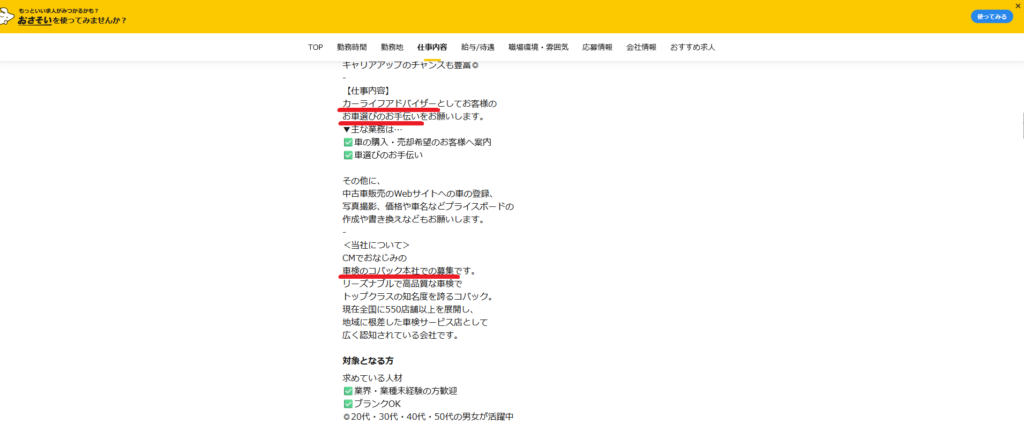
Task: Click green check icon beside ブランクOK
Action: click(347, 403)
